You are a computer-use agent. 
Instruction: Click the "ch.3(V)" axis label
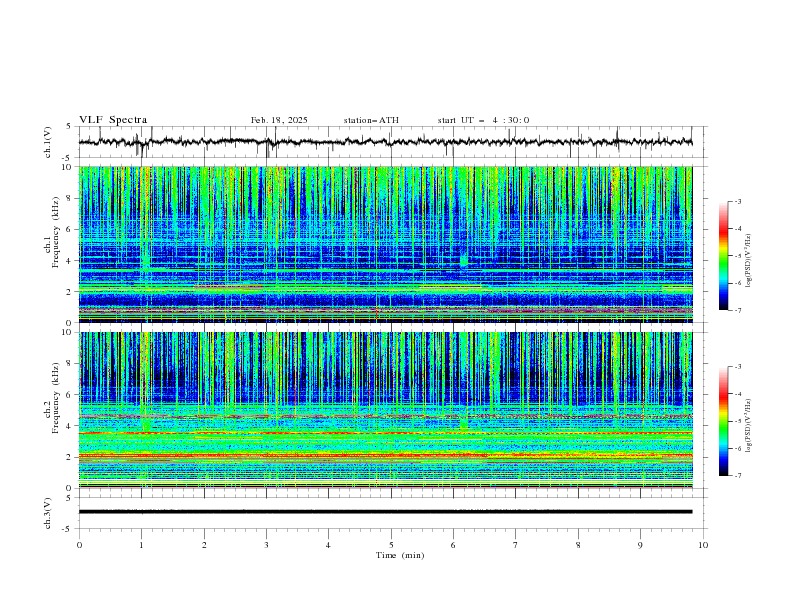(x=48, y=513)
